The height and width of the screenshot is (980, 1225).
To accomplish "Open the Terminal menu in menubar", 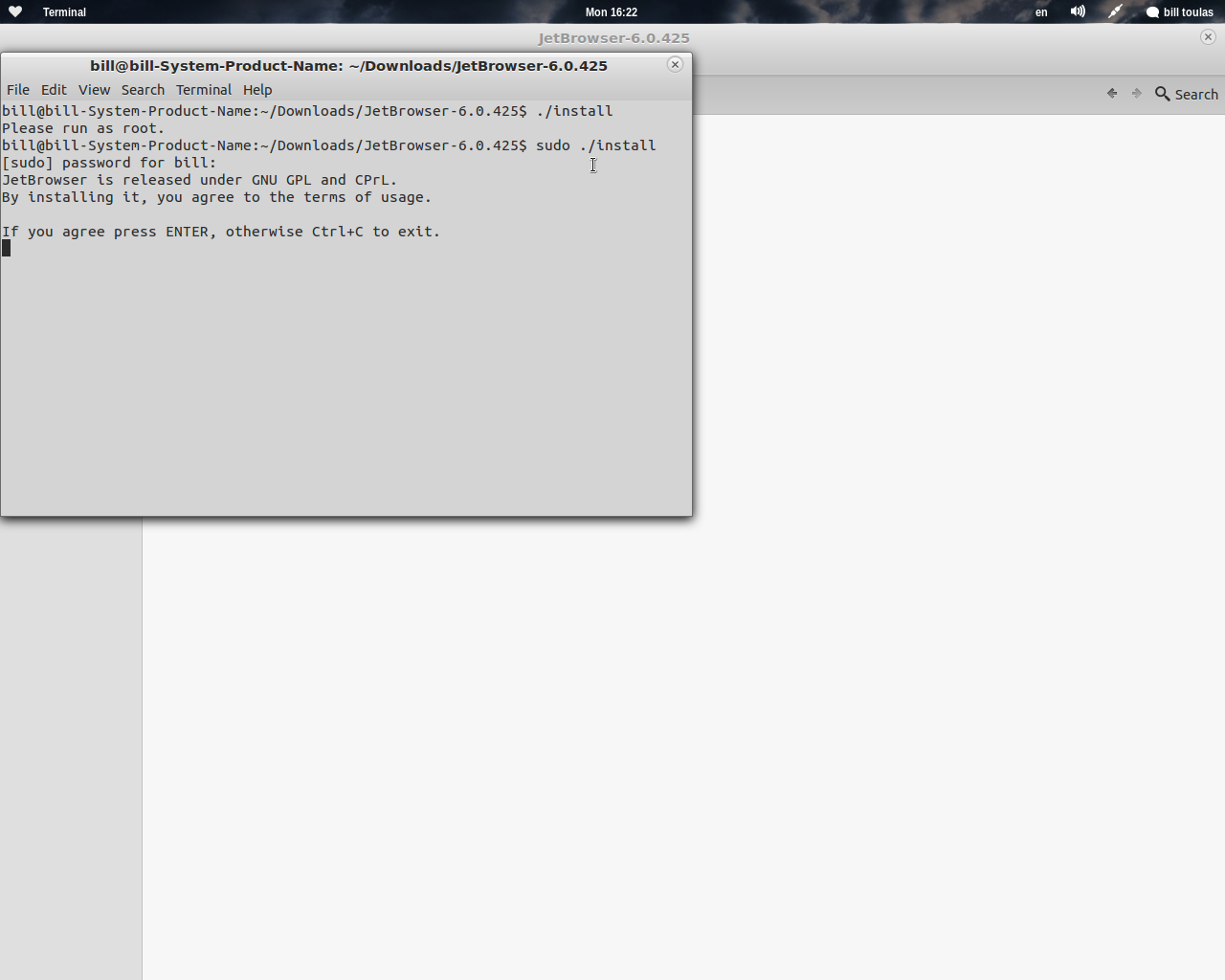I will [x=204, y=90].
